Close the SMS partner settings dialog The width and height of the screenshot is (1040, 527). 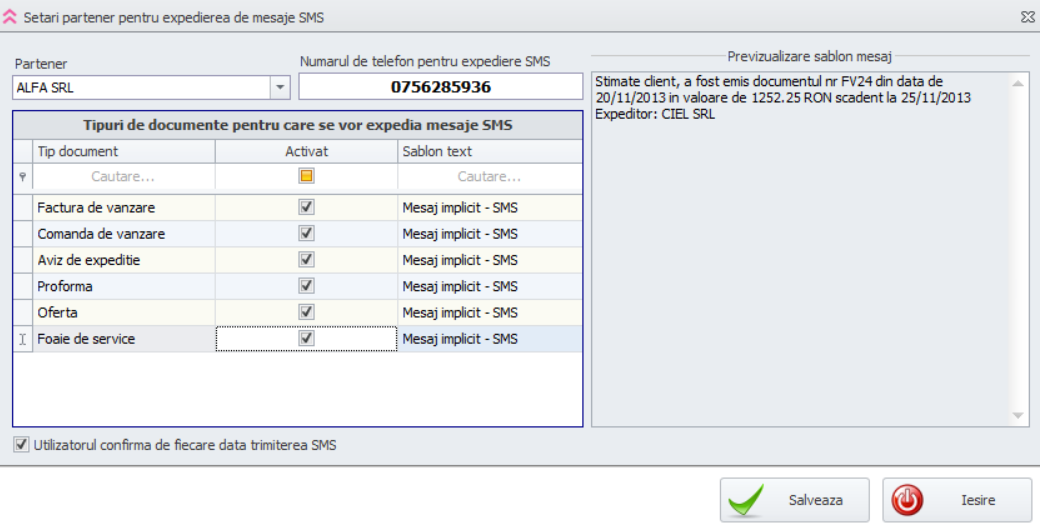(1027, 17)
